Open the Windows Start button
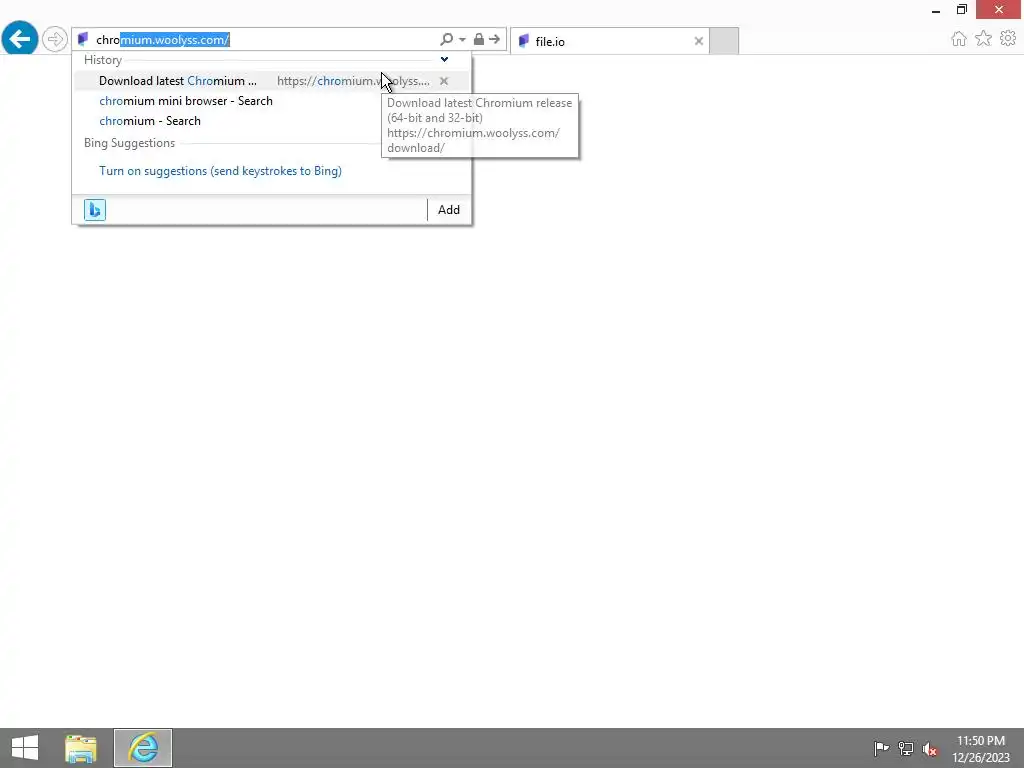The image size is (1024, 768). 25,748
